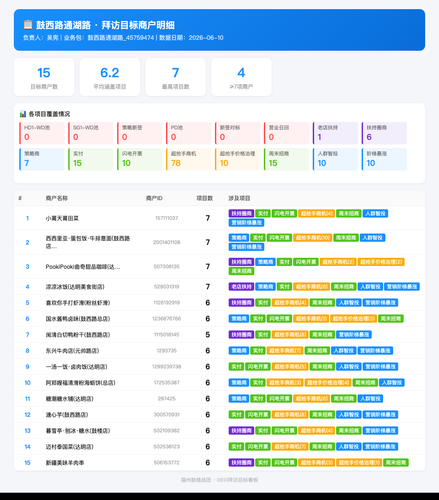This screenshot has height=500, width=439.
Task: Click the # column header
Action: coord(20,198)
